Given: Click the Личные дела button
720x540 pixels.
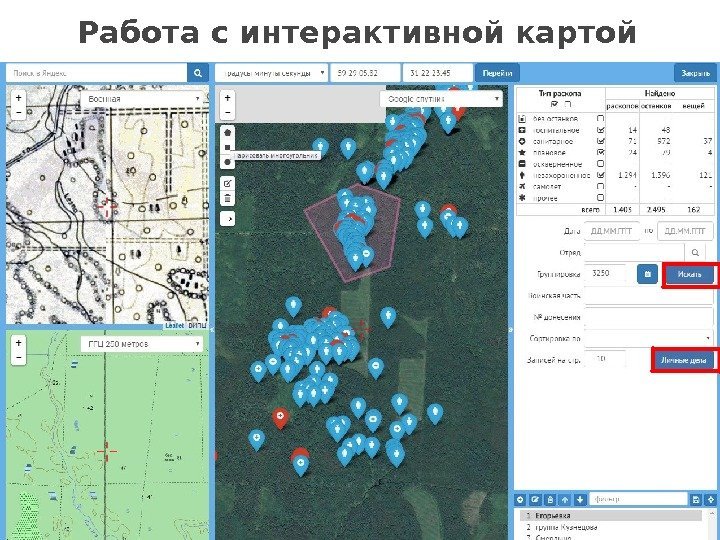Looking at the screenshot, I should (x=683, y=360).
